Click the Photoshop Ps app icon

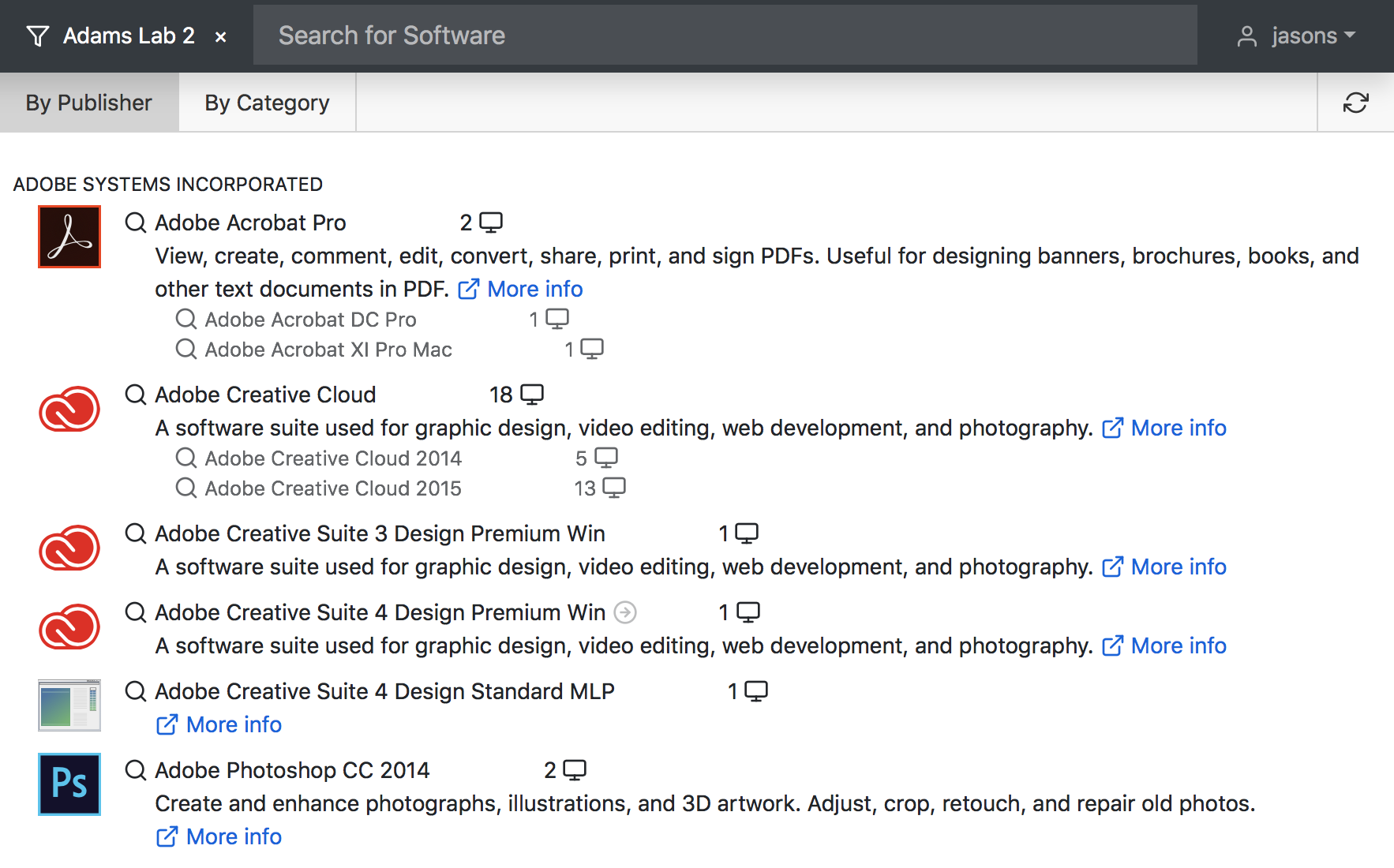(69, 784)
